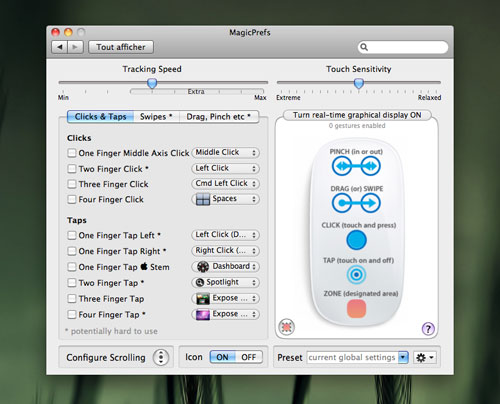
Task: Go back with the left arrow button
Action: pyautogui.click(x=60, y=47)
